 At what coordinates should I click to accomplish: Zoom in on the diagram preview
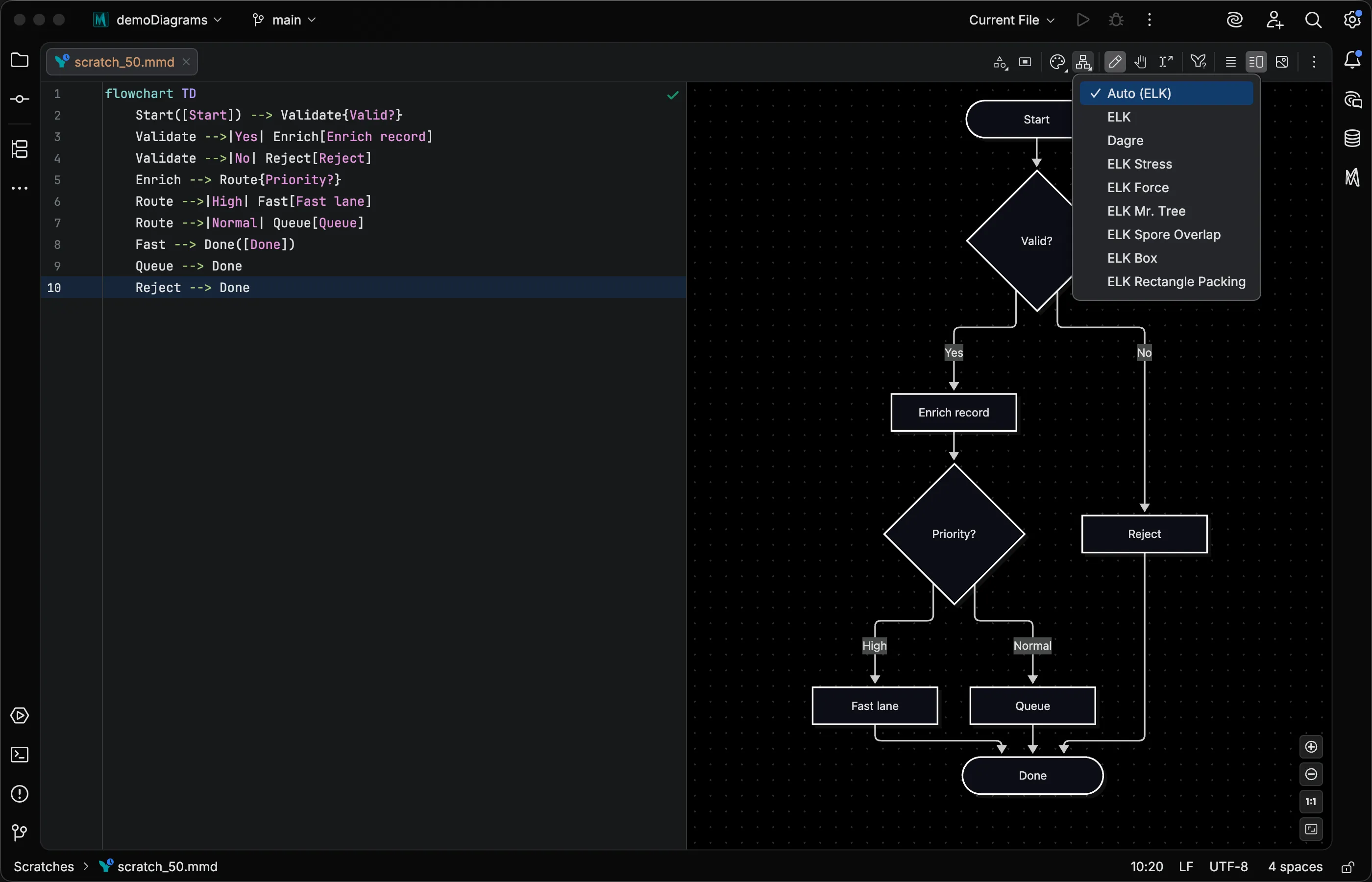(x=1311, y=747)
